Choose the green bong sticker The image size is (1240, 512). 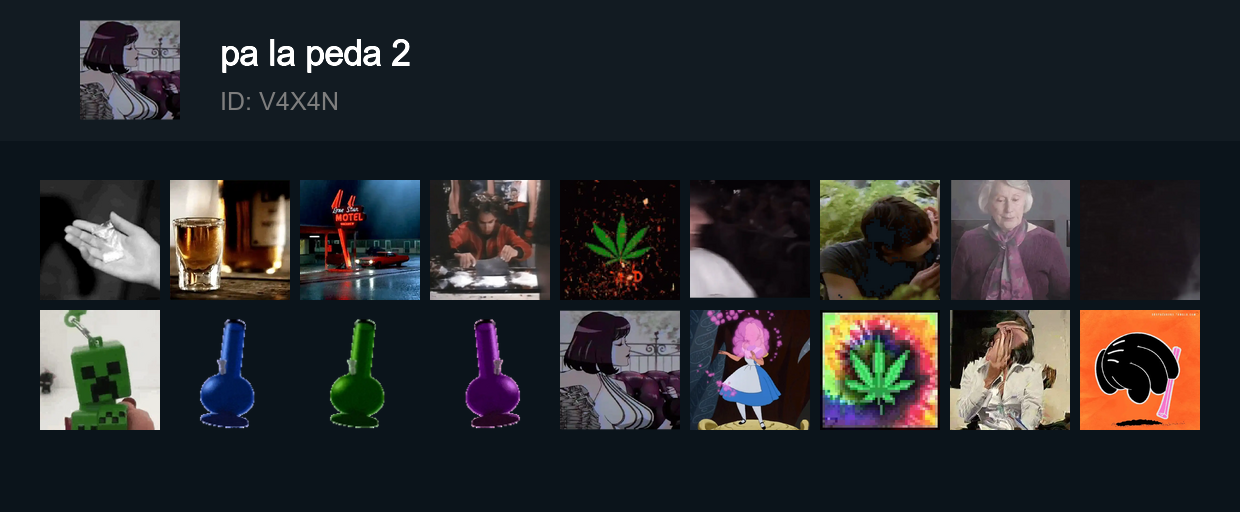click(x=360, y=370)
